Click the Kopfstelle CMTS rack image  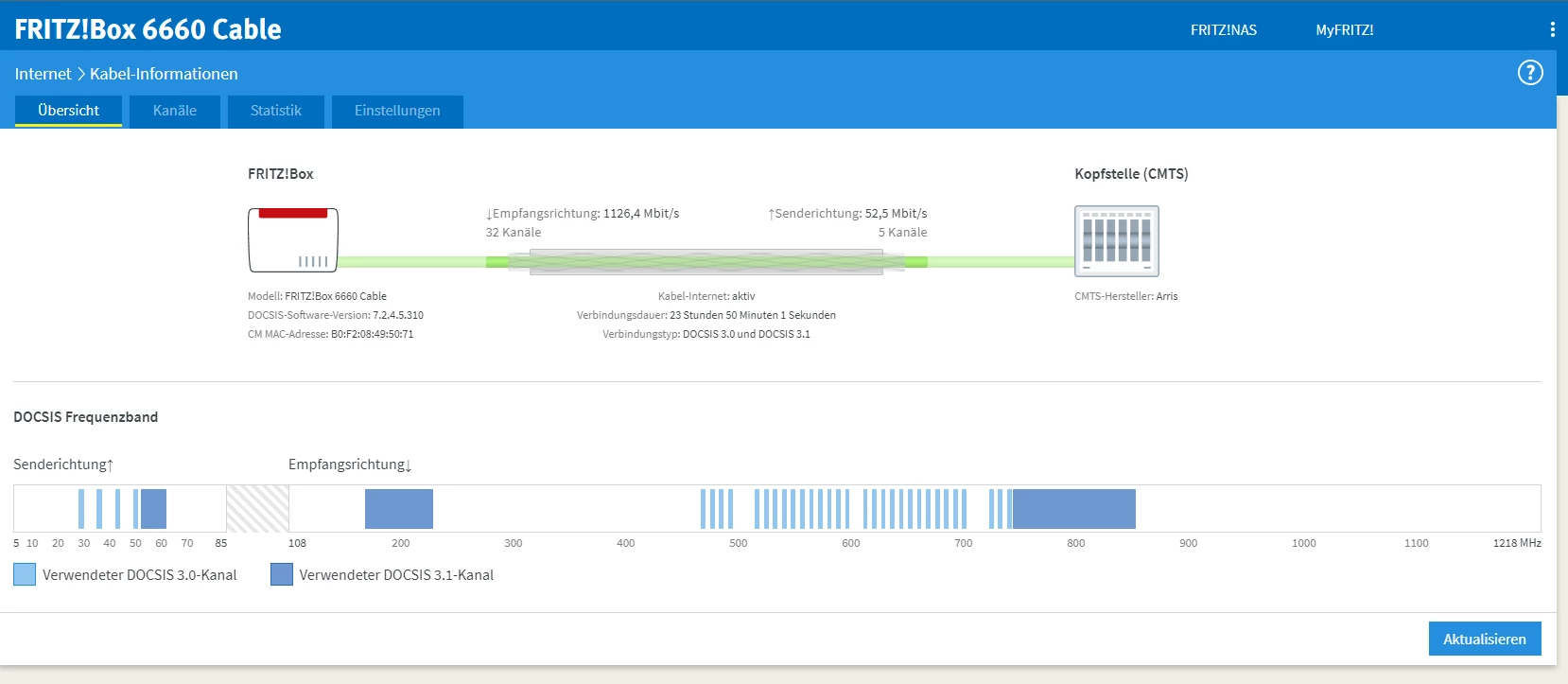click(x=1117, y=241)
